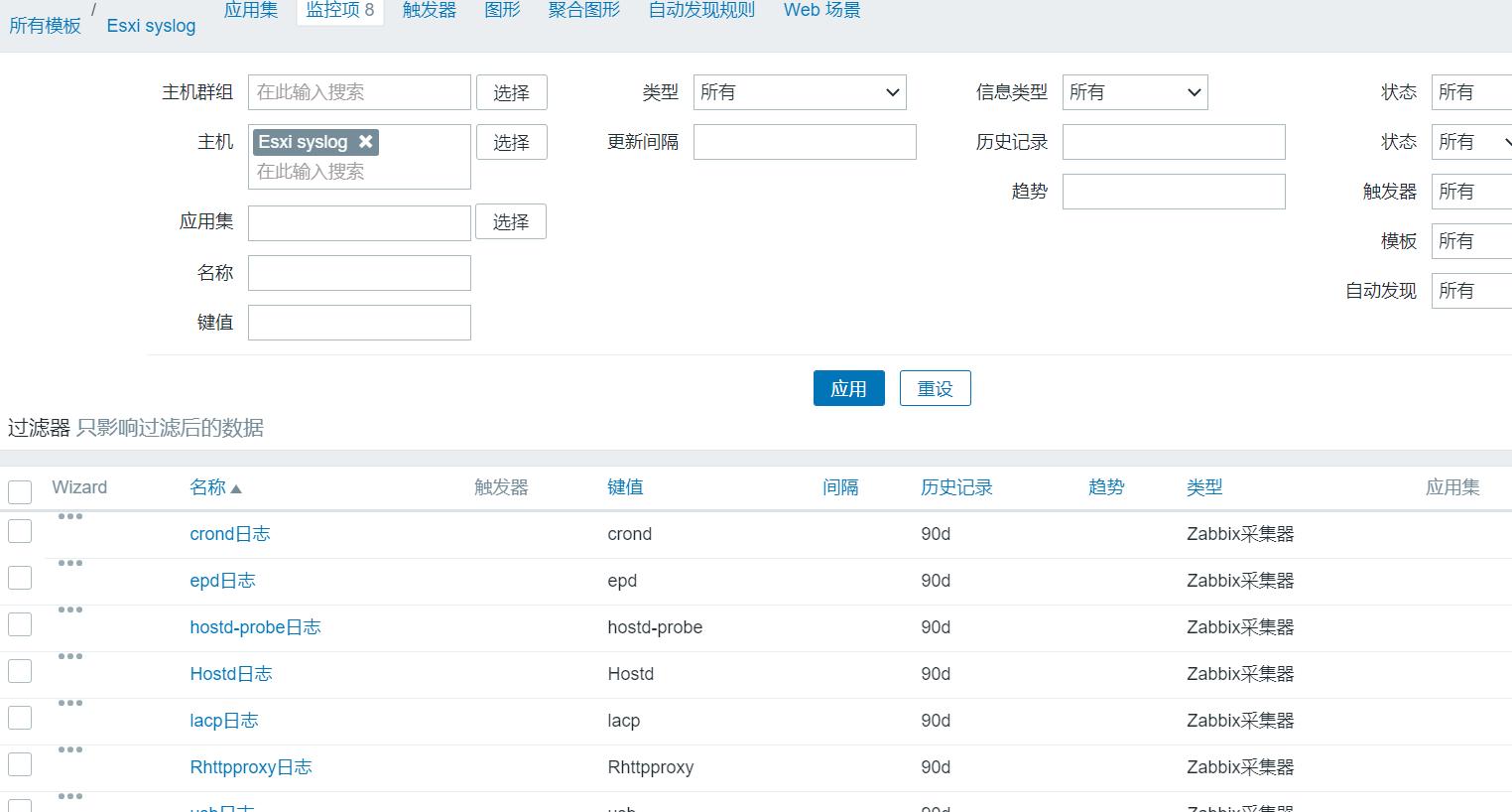The image size is (1512, 812).
Task: Switch to the Web 场景 tab
Action: click(820, 10)
